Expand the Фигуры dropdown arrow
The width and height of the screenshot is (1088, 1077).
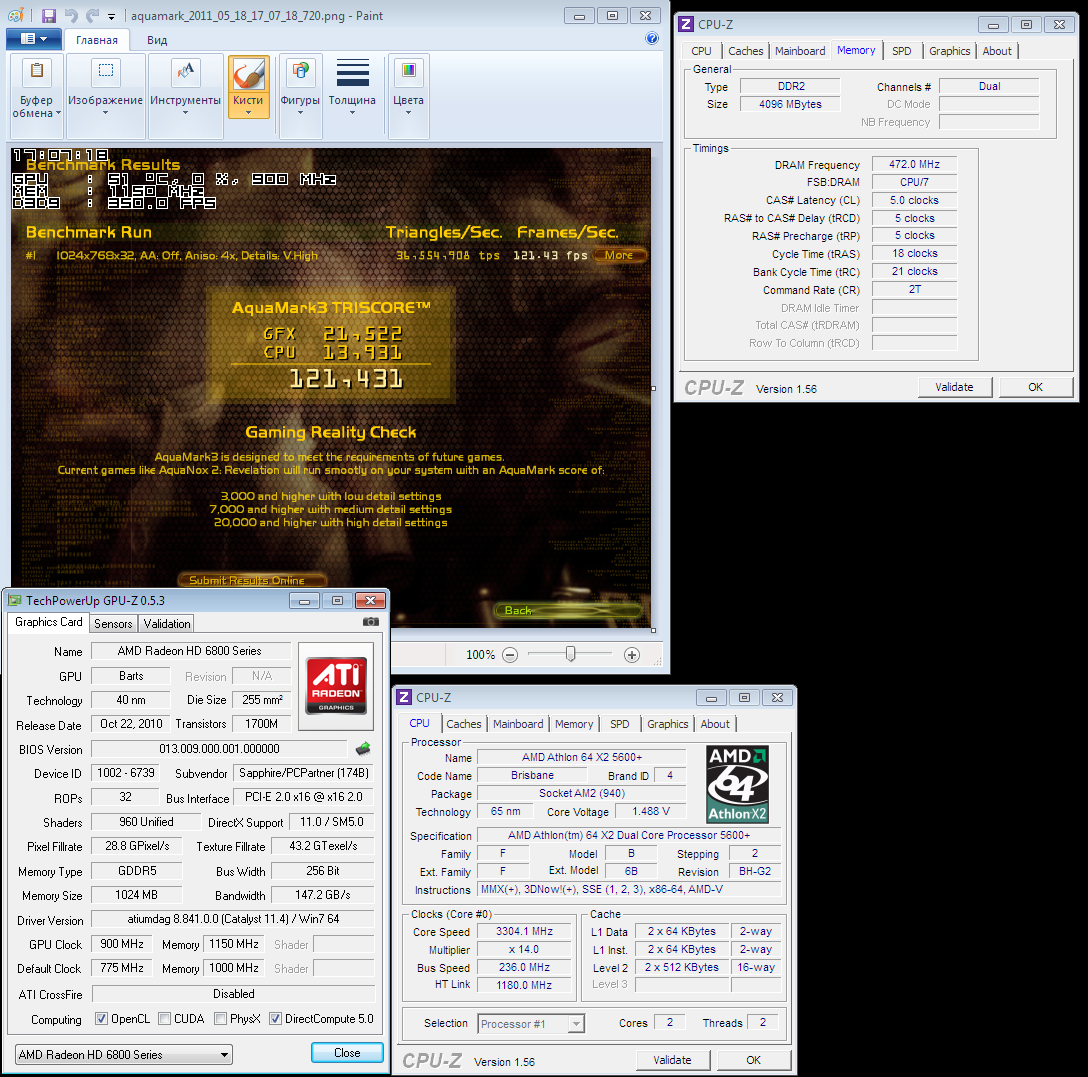click(x=300, y=113)
